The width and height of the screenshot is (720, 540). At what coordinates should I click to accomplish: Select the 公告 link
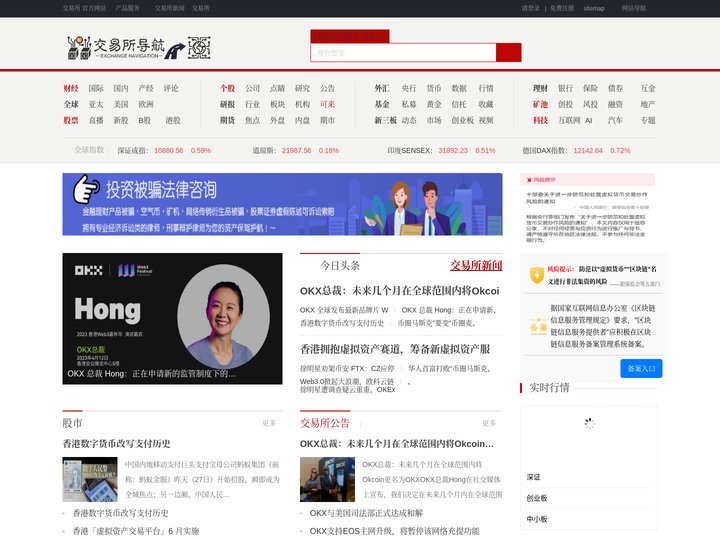tap(327, 88)
